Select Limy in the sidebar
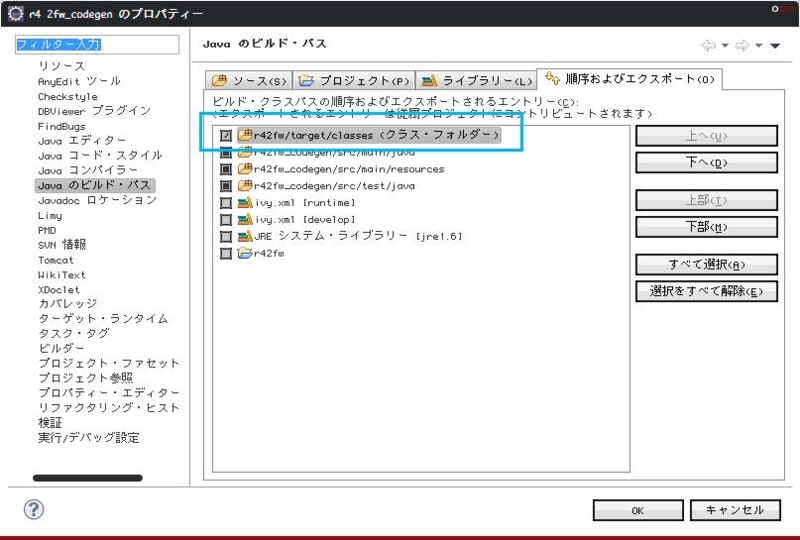This screenshot has height=540, width=800. [x=49, y=215]
